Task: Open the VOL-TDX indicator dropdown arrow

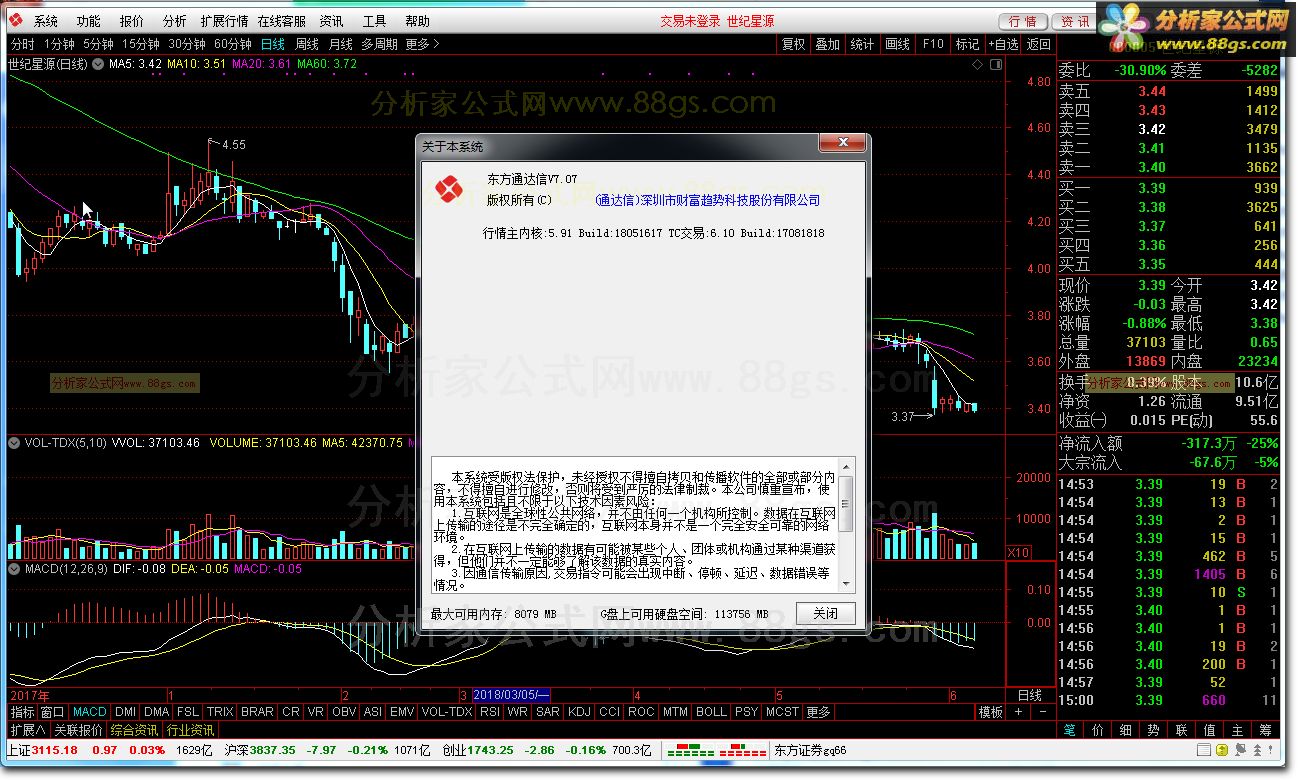Action: (x=14, y=442)
